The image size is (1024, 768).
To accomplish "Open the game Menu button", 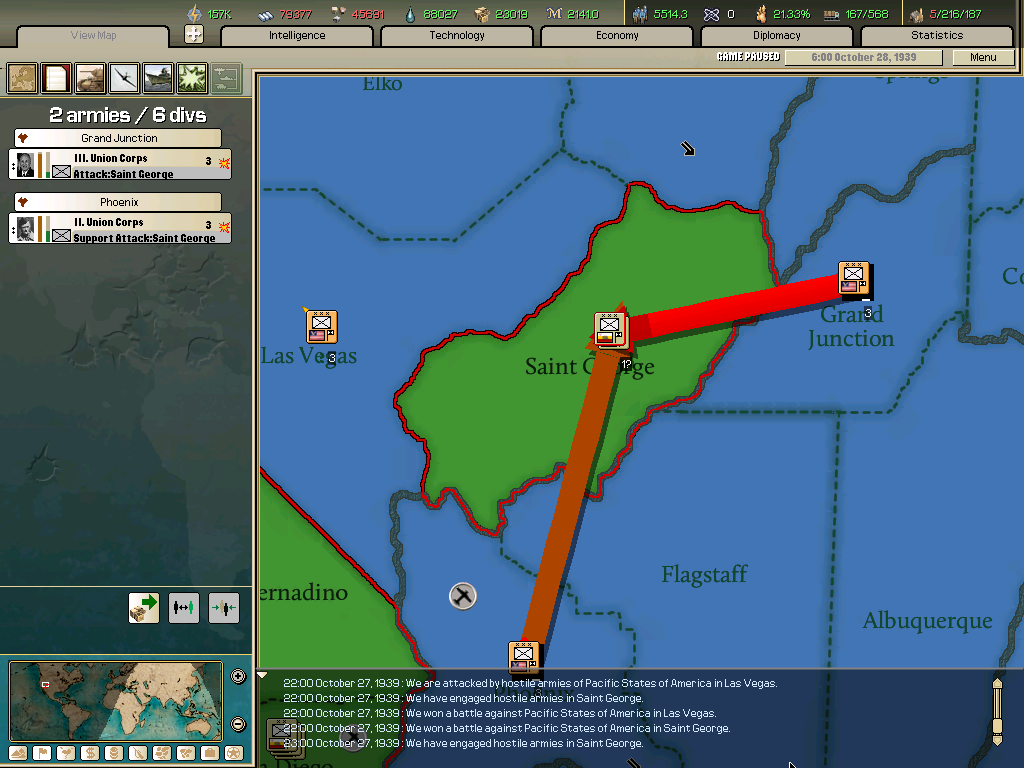I will [981, 57].
